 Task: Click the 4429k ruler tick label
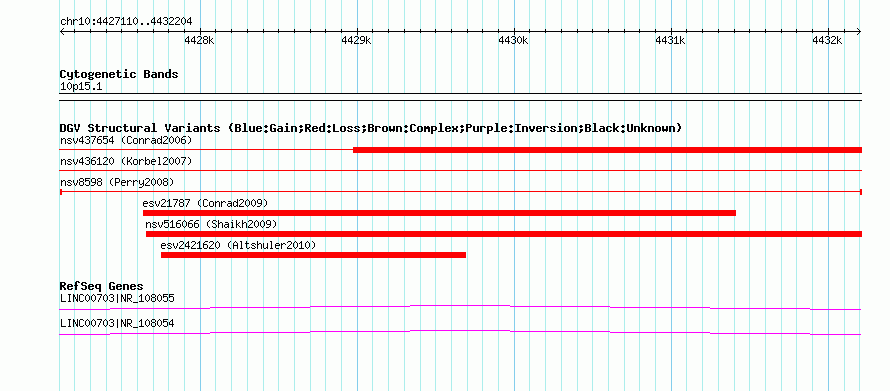356,41
